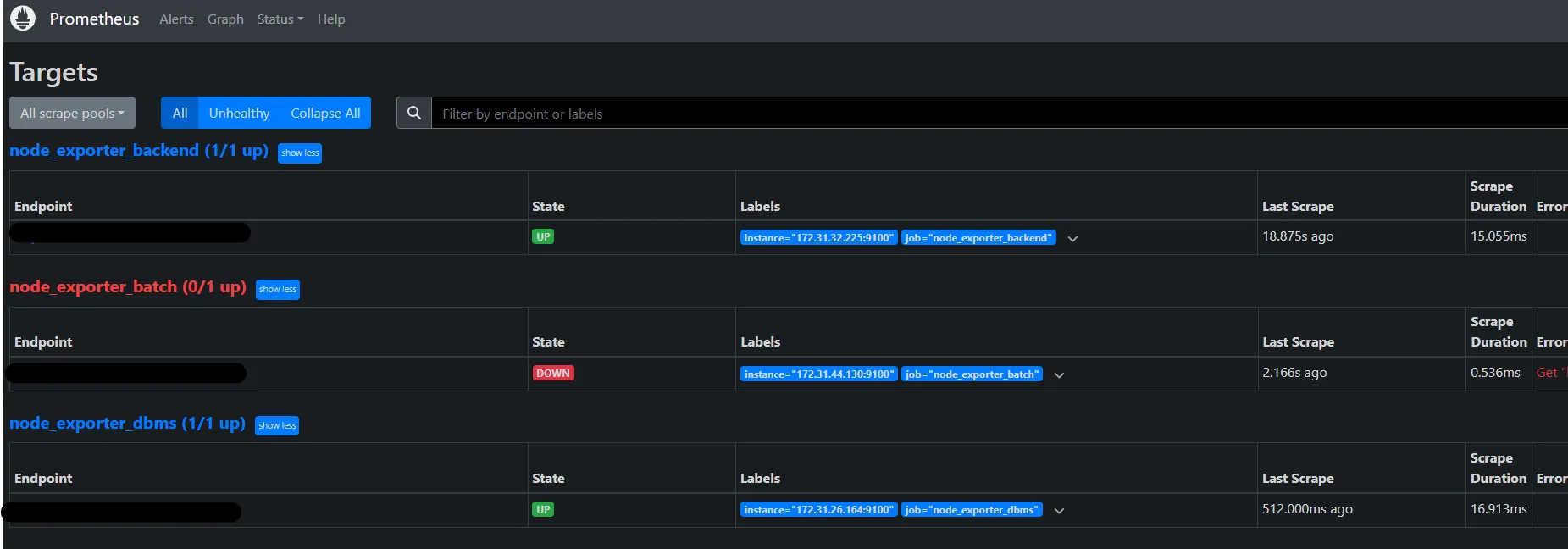Expand labels chevron in node_exporter_backend row
The height and width of the screenshot is (549, 1568).
(1072, 239)
